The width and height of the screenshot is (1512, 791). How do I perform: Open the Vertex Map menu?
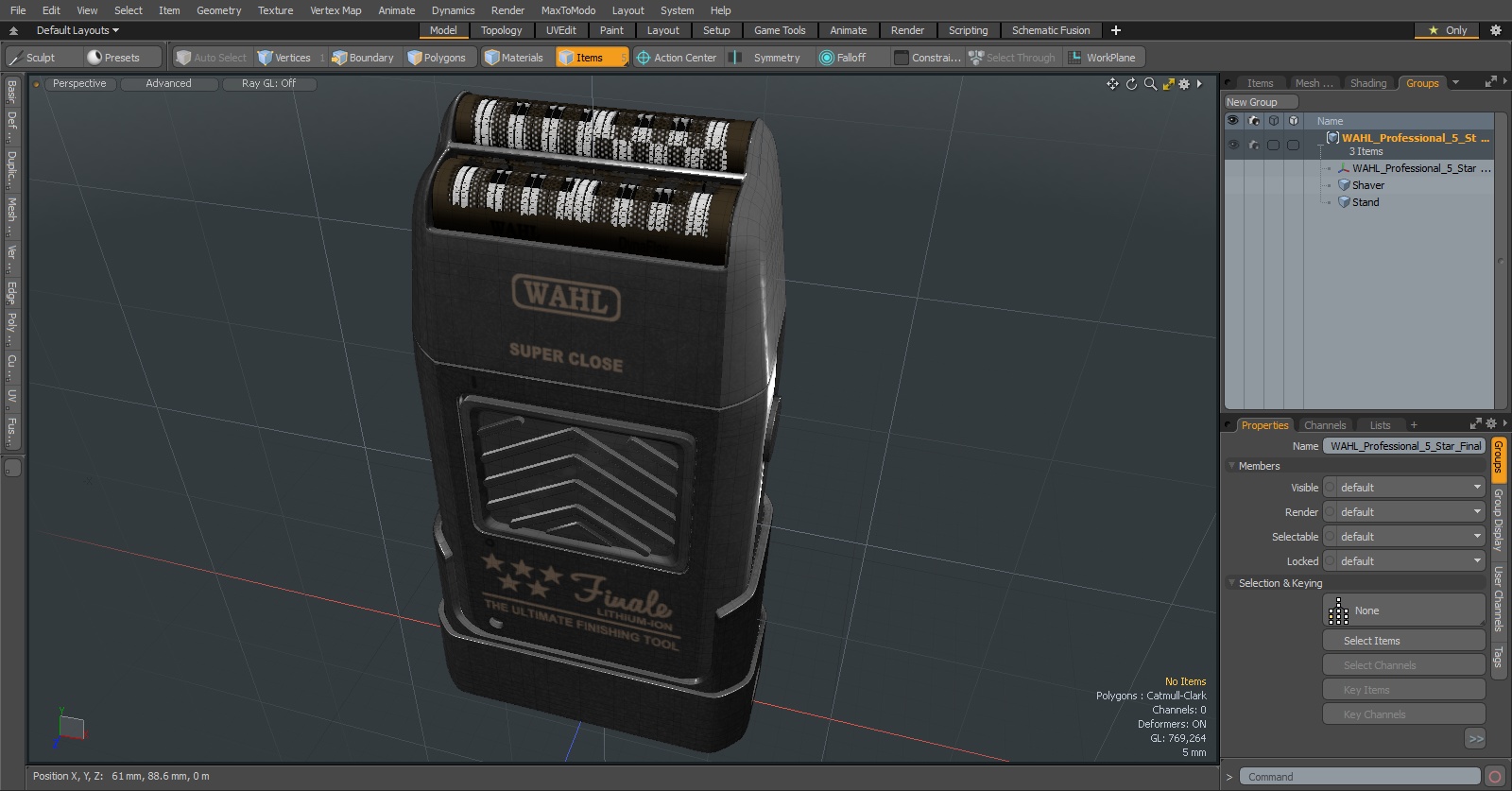[335, 10]
